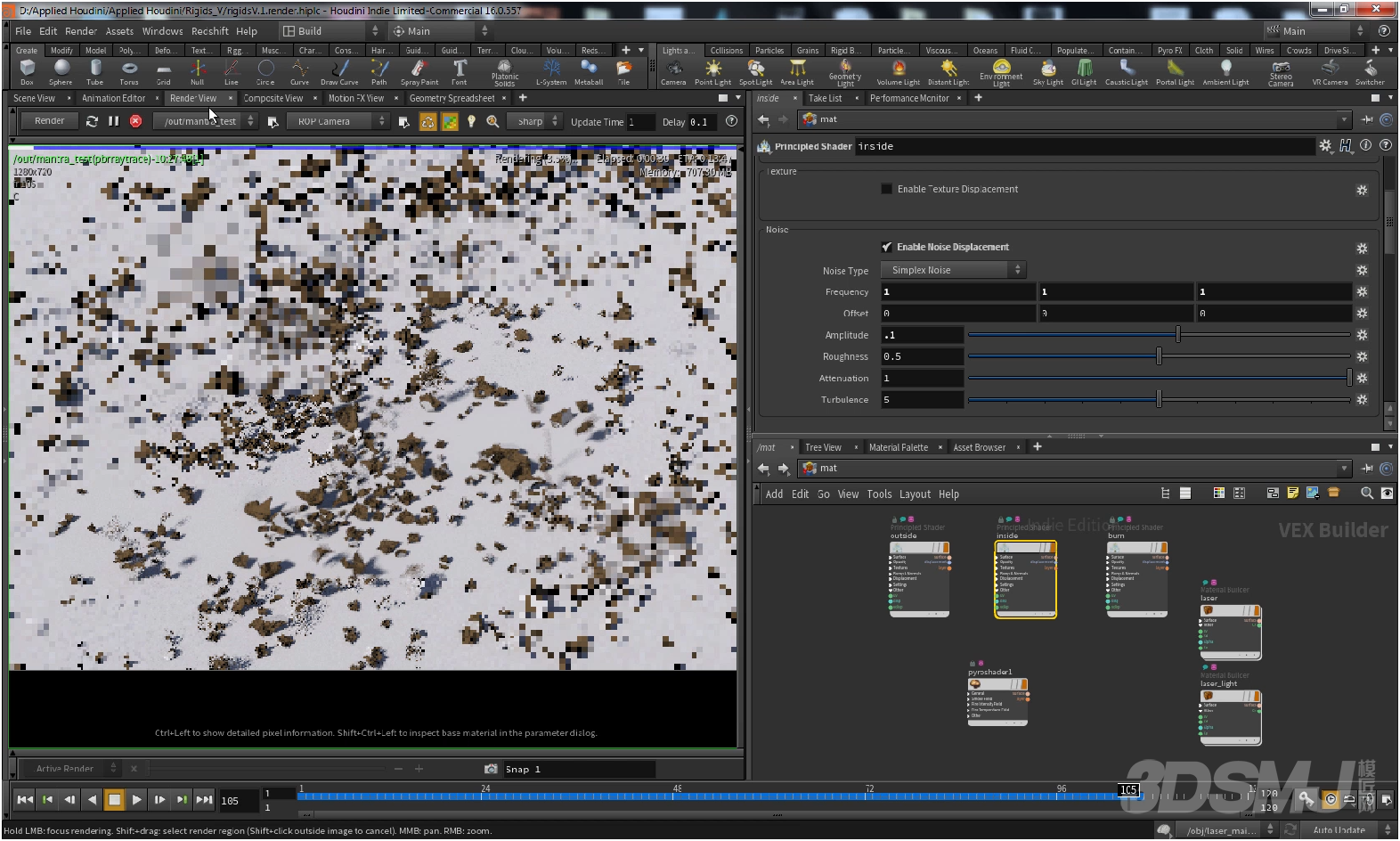The height and width of the screenshot is (841, 1400).
Task: Select the Torus shelf tool
Action: (x=129, y=72)
